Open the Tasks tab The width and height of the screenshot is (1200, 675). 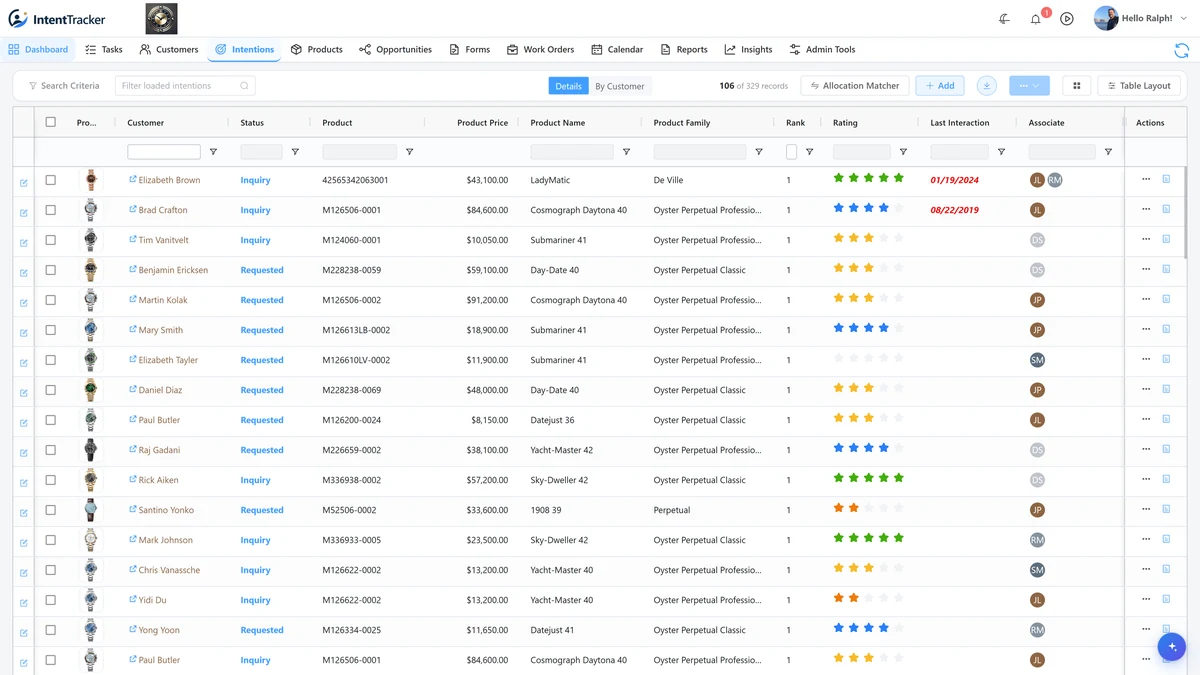click(x=104, y=49)
